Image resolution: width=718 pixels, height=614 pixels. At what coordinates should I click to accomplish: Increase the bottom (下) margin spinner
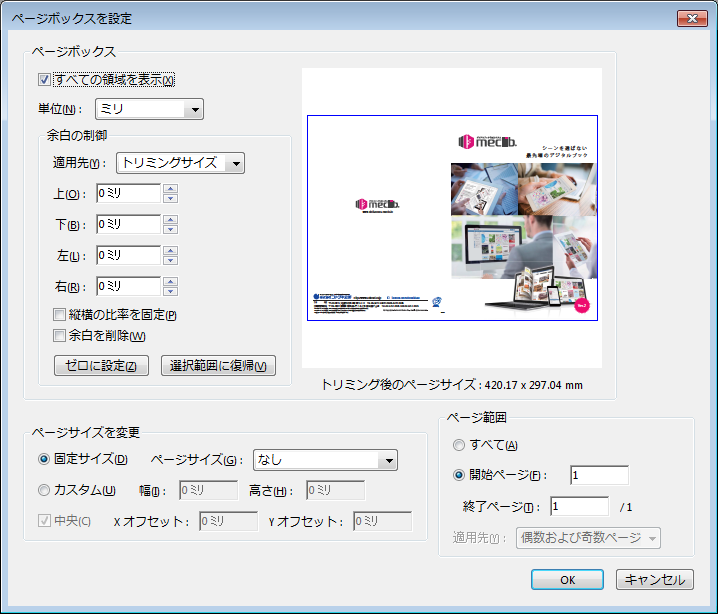pyautogui.click(x=170, y=220)
